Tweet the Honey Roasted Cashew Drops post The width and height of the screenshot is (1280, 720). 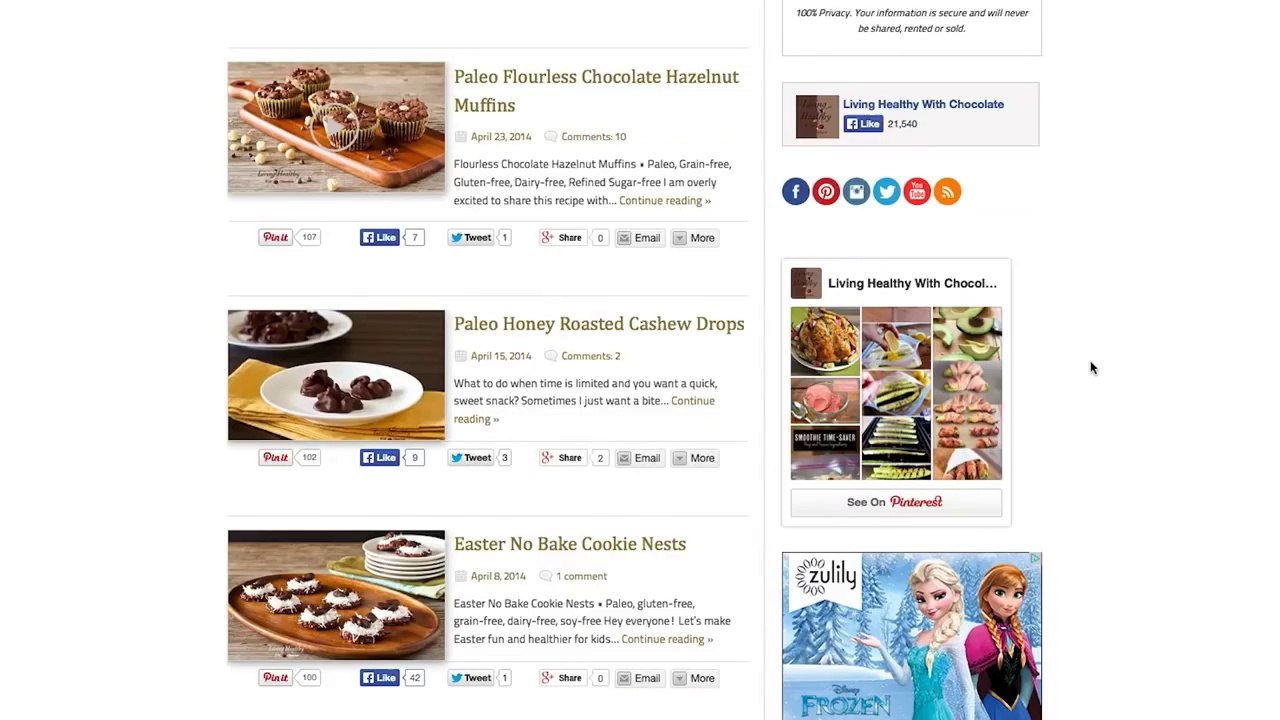(x=471, y=458)
